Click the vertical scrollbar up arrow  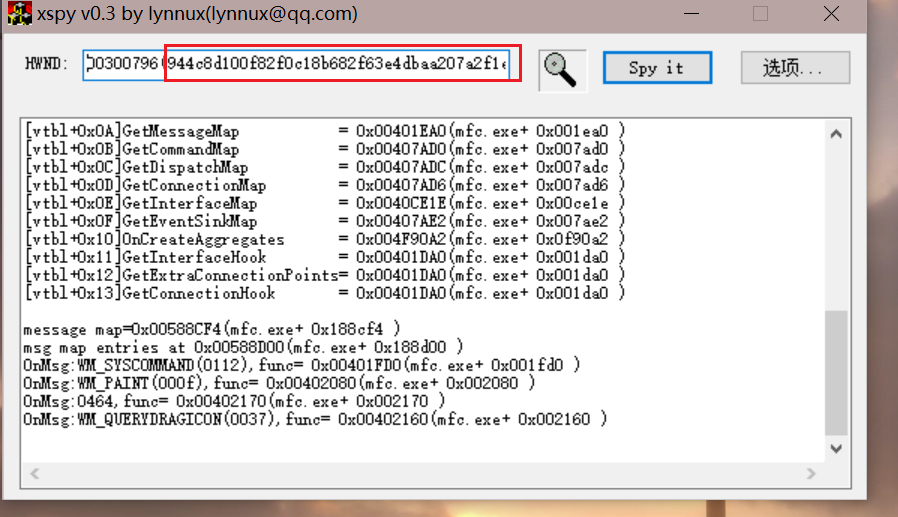coord(836,134)
